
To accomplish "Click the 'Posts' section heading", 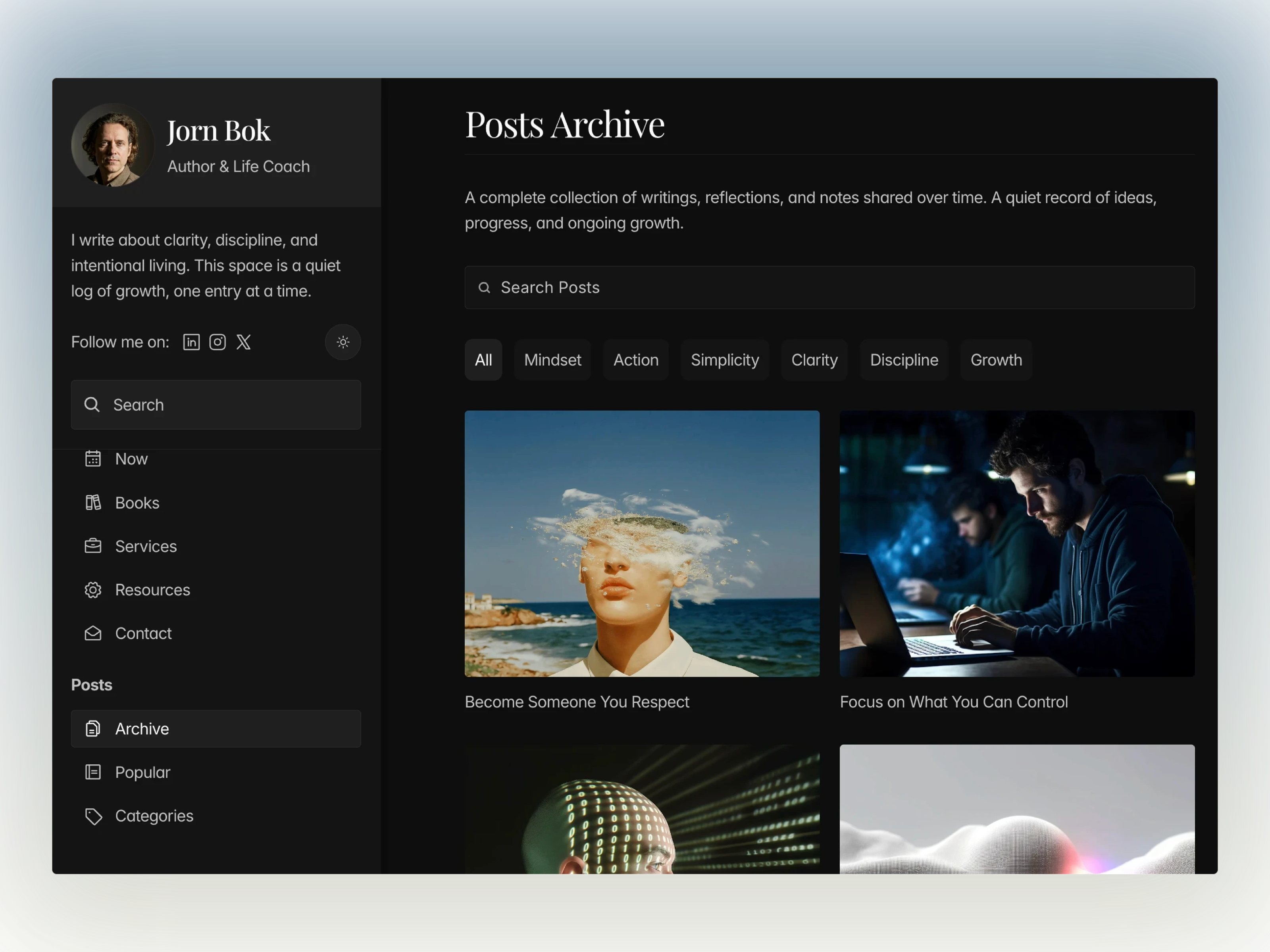I will tap(91, 685).
